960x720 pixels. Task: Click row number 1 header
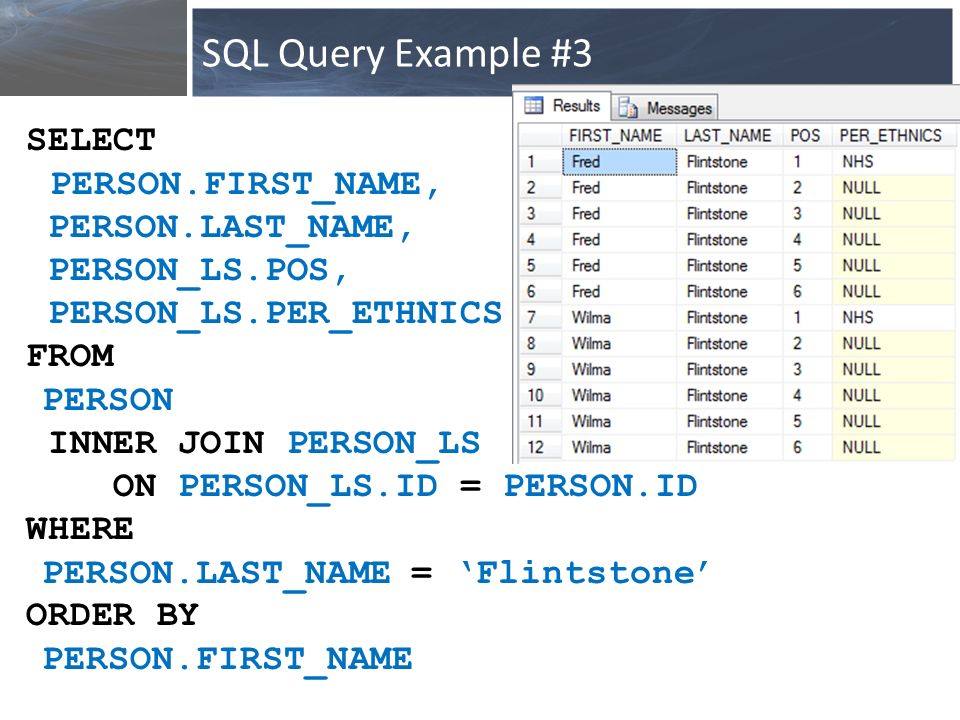tap(540, 162)
